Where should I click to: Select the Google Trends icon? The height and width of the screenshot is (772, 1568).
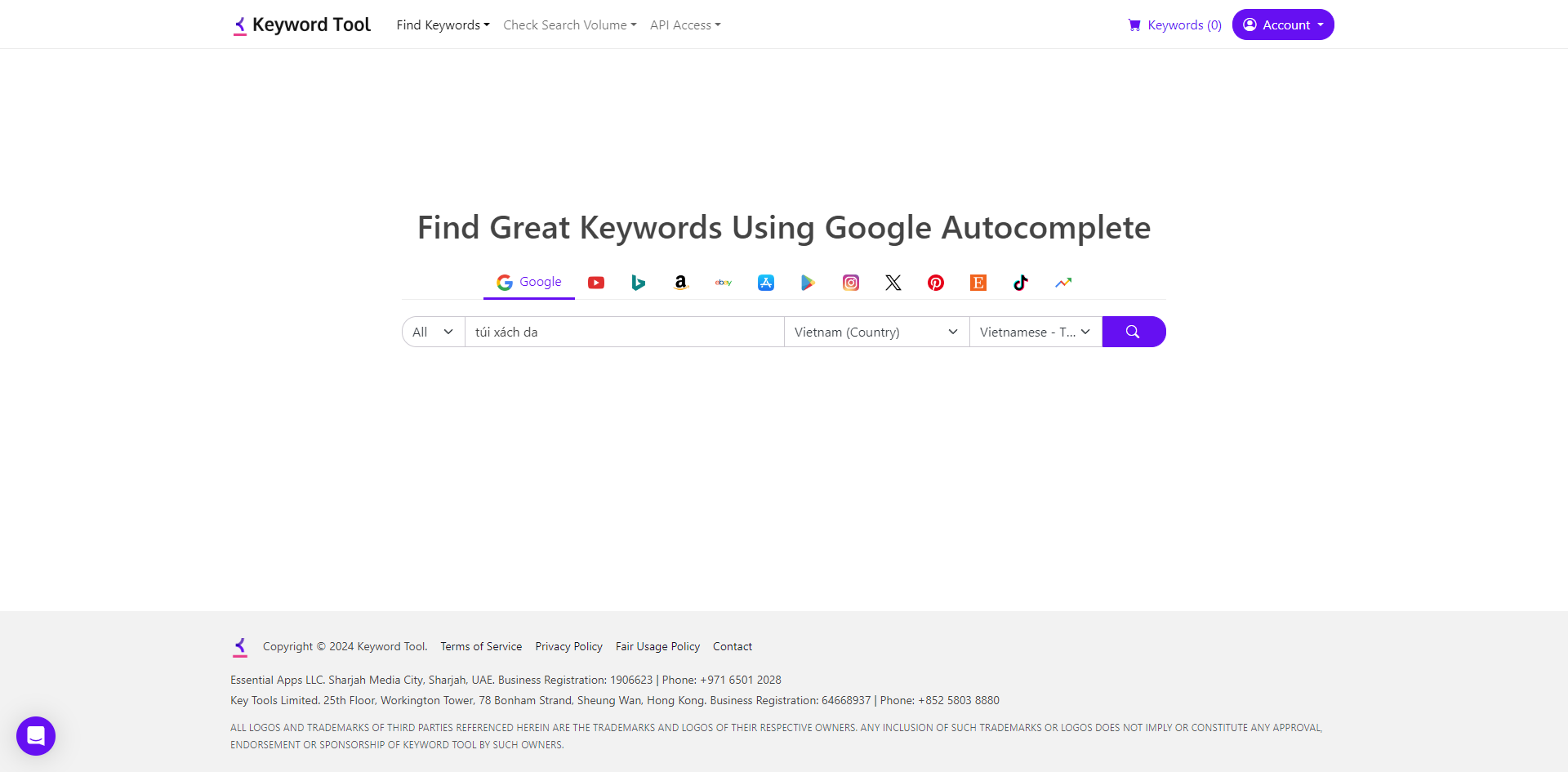(x=1063, y=283)
